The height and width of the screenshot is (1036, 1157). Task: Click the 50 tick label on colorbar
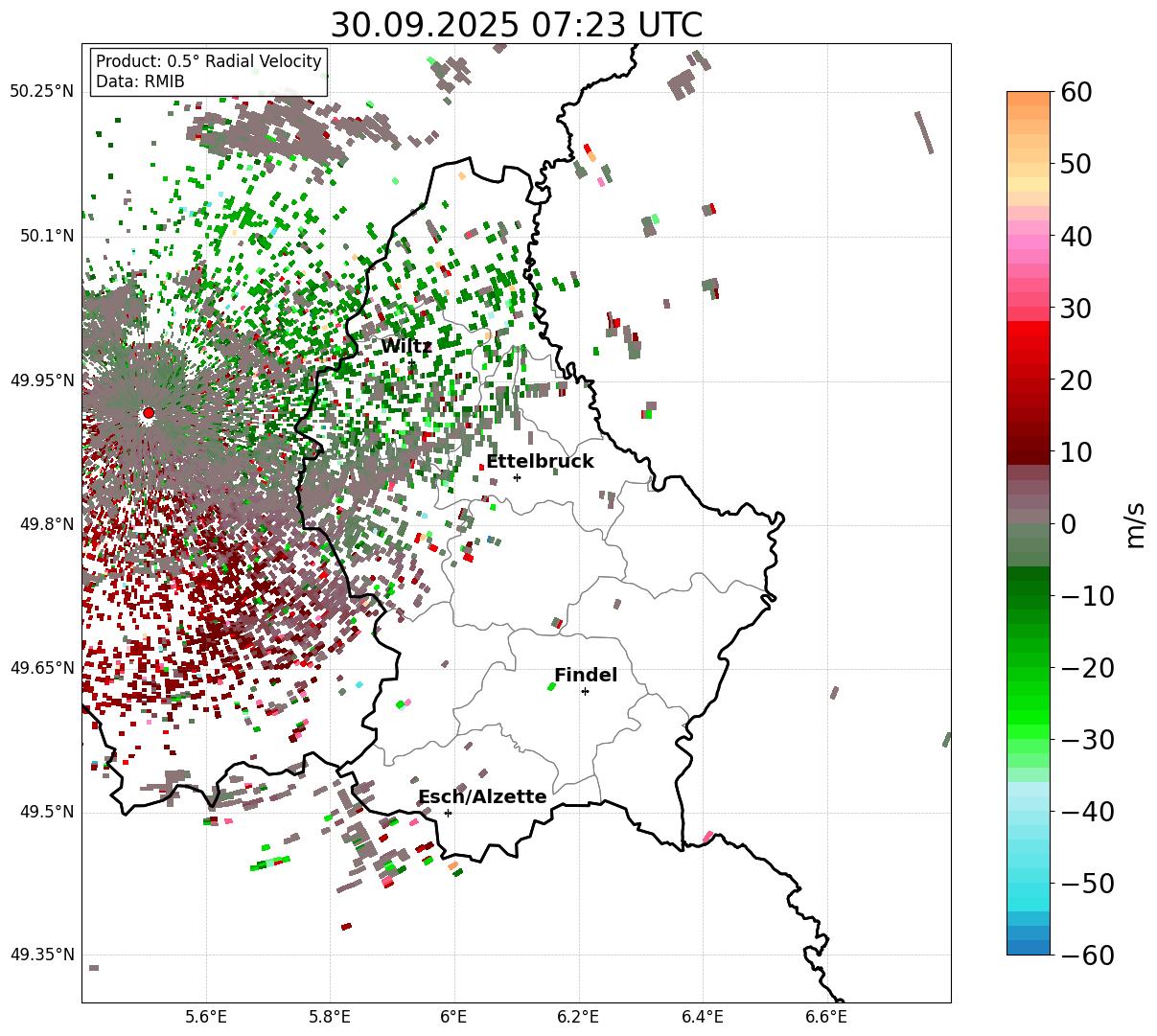pos(1076,164)
